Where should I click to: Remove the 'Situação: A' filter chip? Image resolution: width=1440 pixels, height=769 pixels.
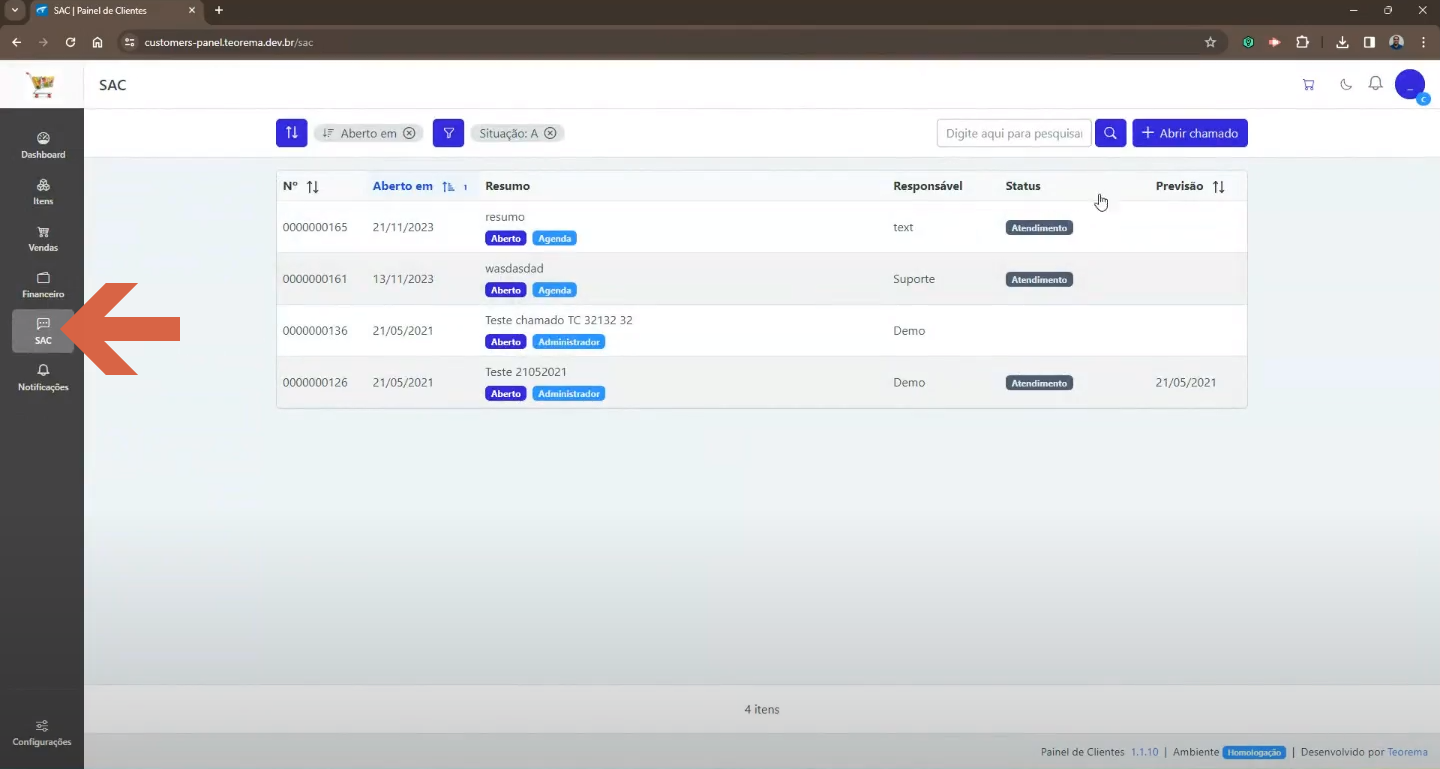(x=550, y=133)
